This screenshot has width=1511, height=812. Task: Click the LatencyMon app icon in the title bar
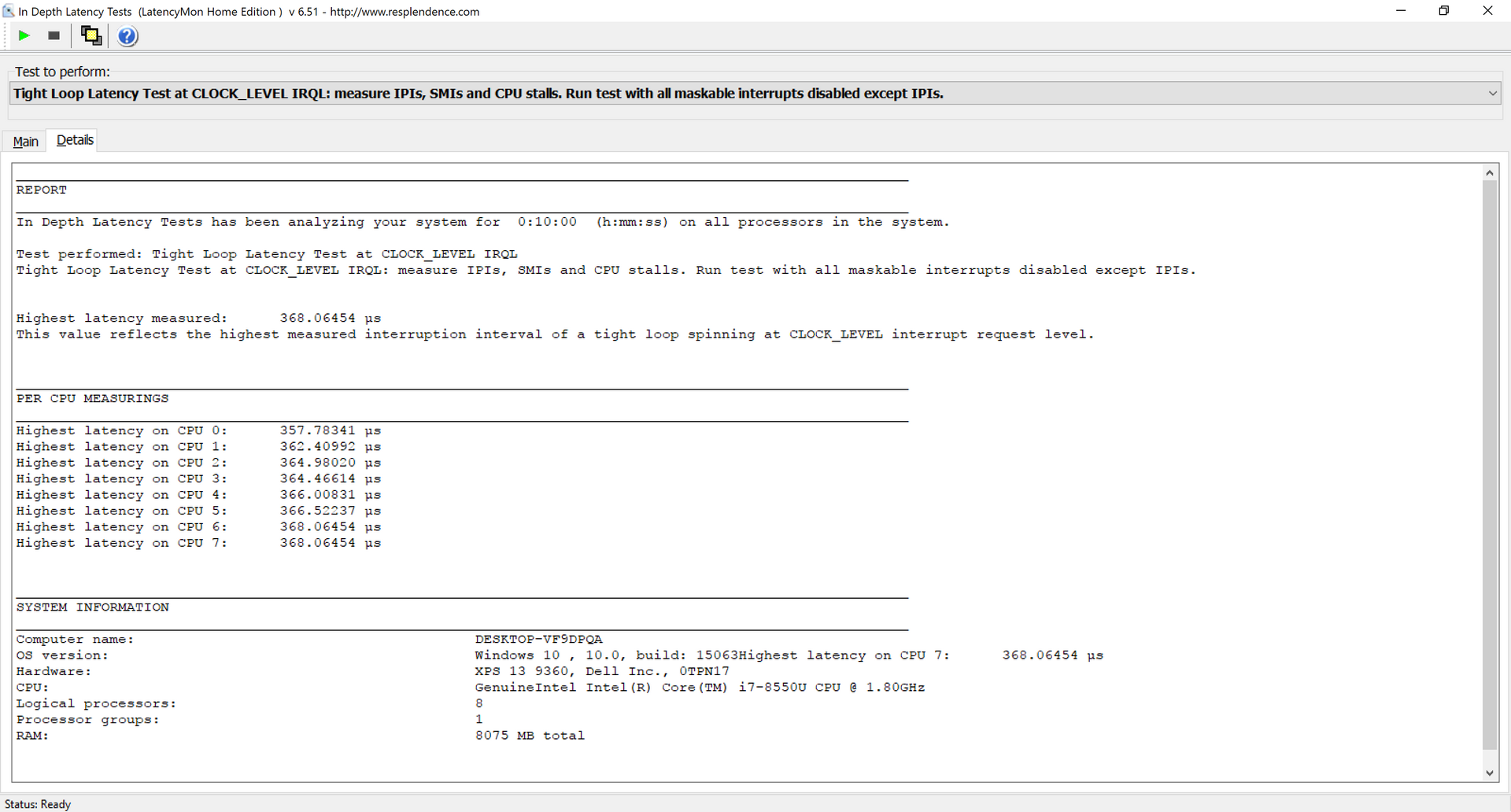[9, 11]
